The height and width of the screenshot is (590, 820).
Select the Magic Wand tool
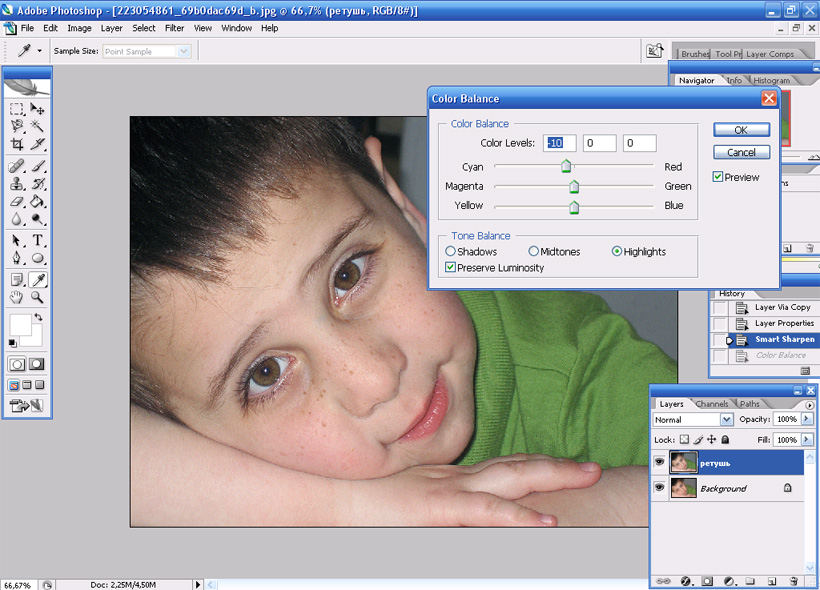37,126
